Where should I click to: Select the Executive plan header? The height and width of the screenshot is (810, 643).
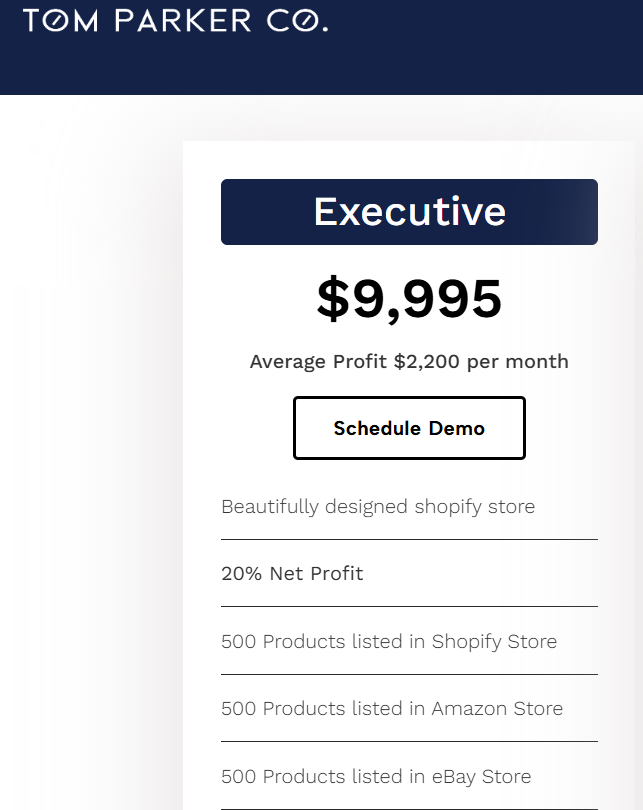point(409,212)
